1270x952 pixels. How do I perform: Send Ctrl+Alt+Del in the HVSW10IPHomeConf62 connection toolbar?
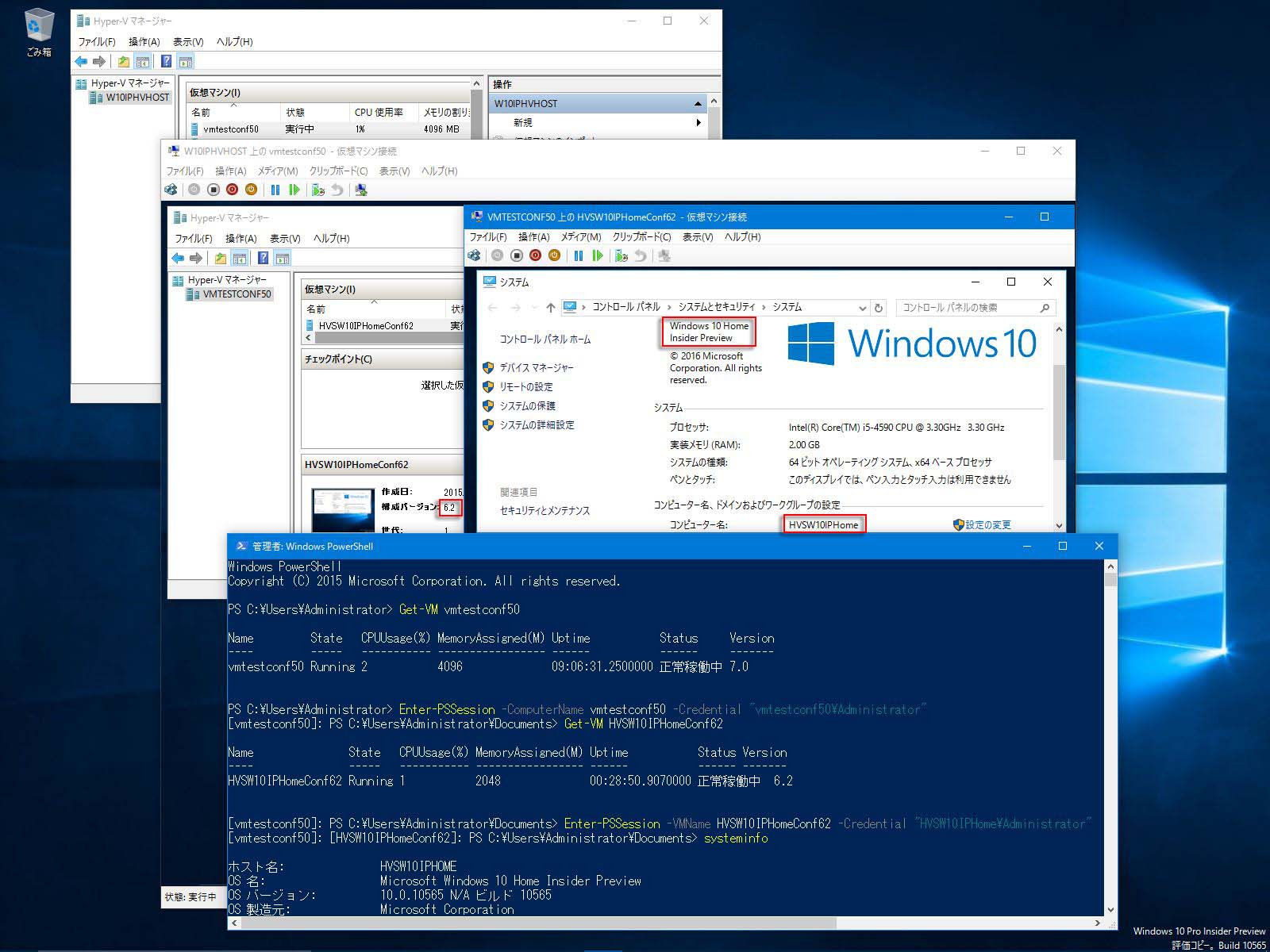point(475,255)
